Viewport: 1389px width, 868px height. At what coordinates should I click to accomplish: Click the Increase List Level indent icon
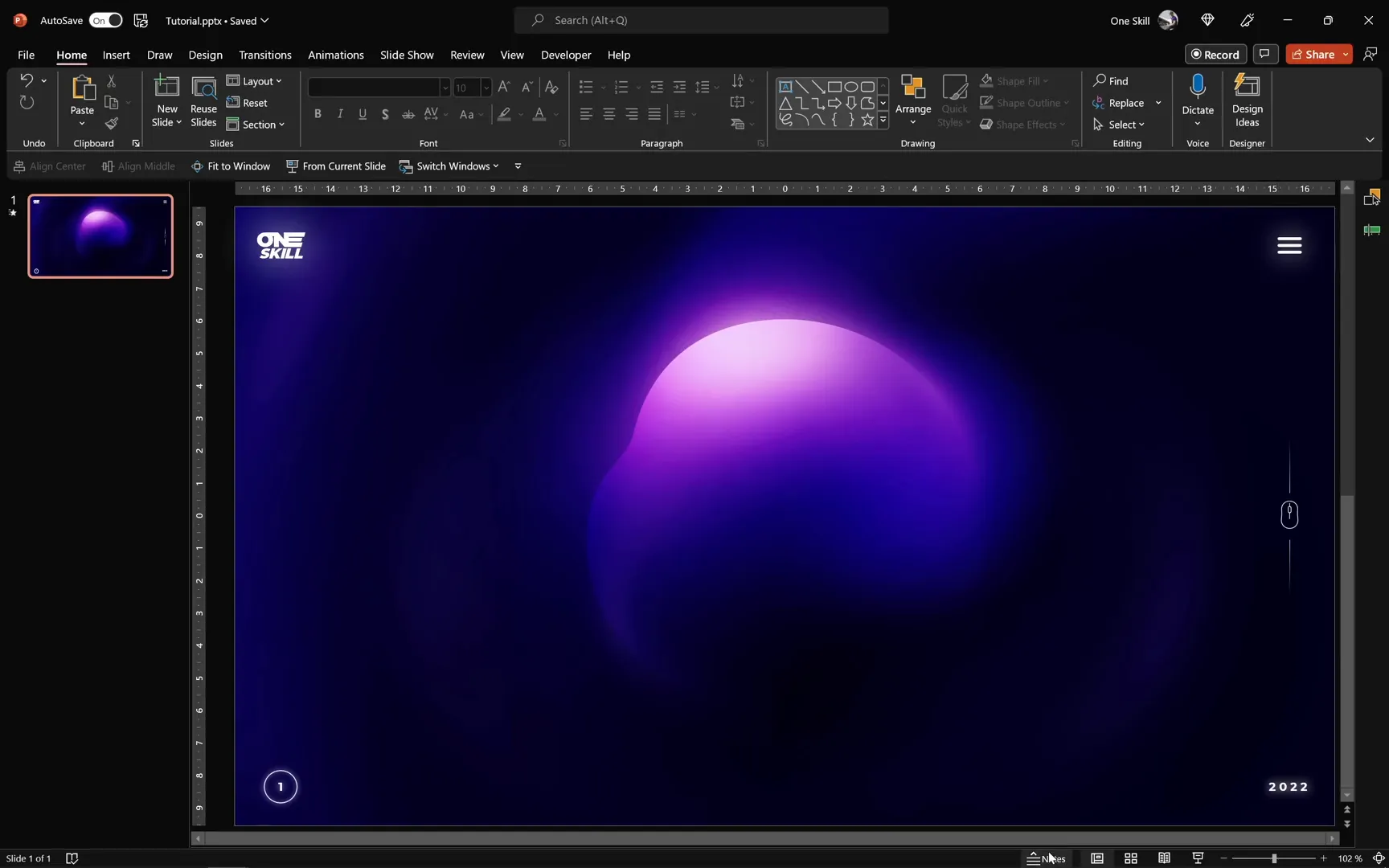[679, 87]
